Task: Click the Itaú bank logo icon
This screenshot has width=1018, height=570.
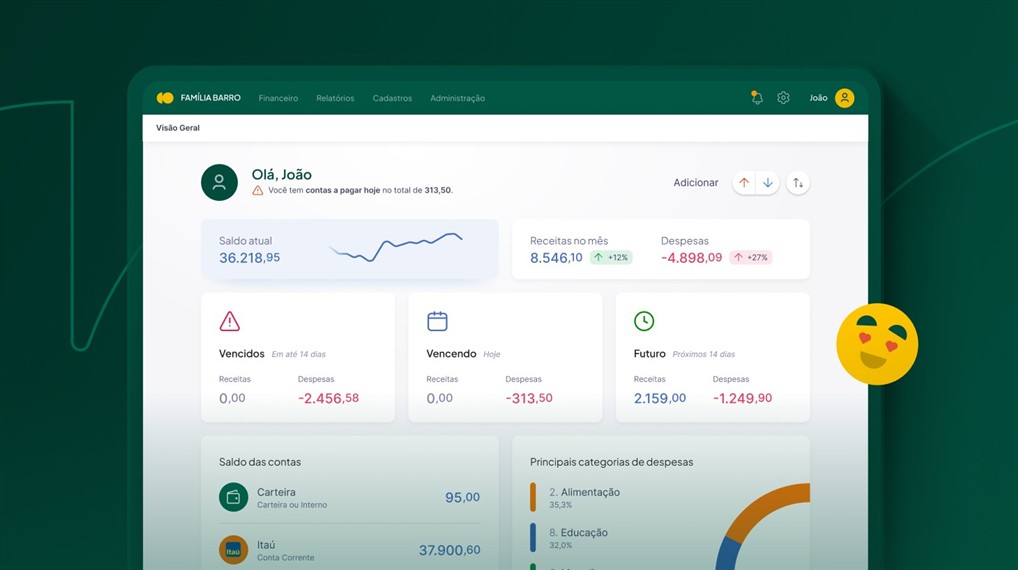Action: point(234,551)
